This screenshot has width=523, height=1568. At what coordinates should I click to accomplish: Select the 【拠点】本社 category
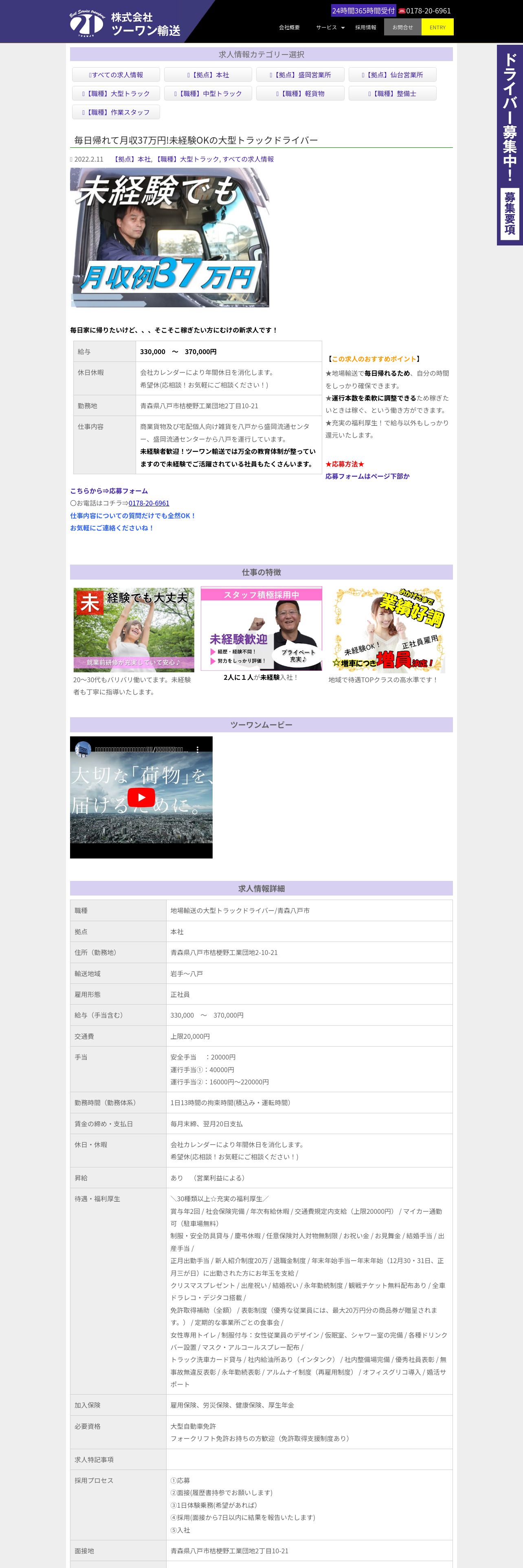pos(208,75)
